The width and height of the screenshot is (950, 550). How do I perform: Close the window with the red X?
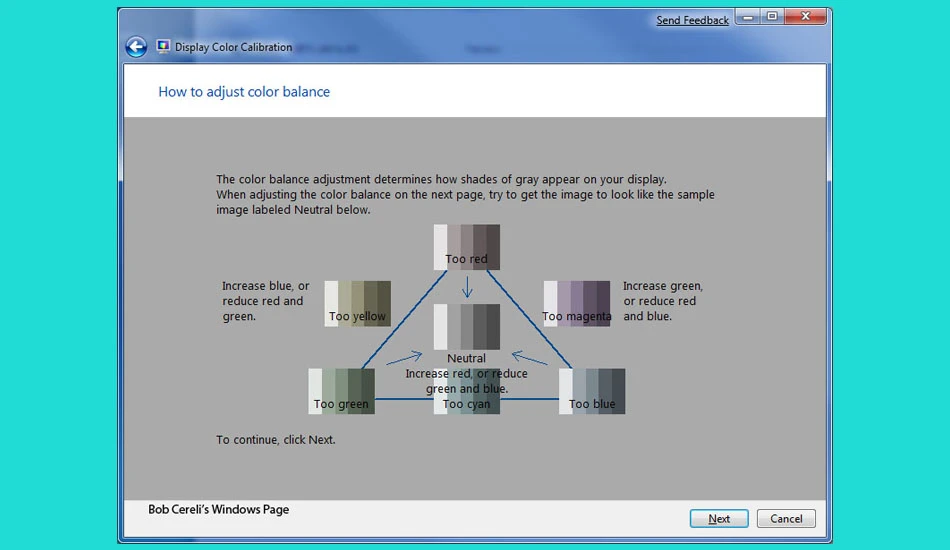click(805, 17)
